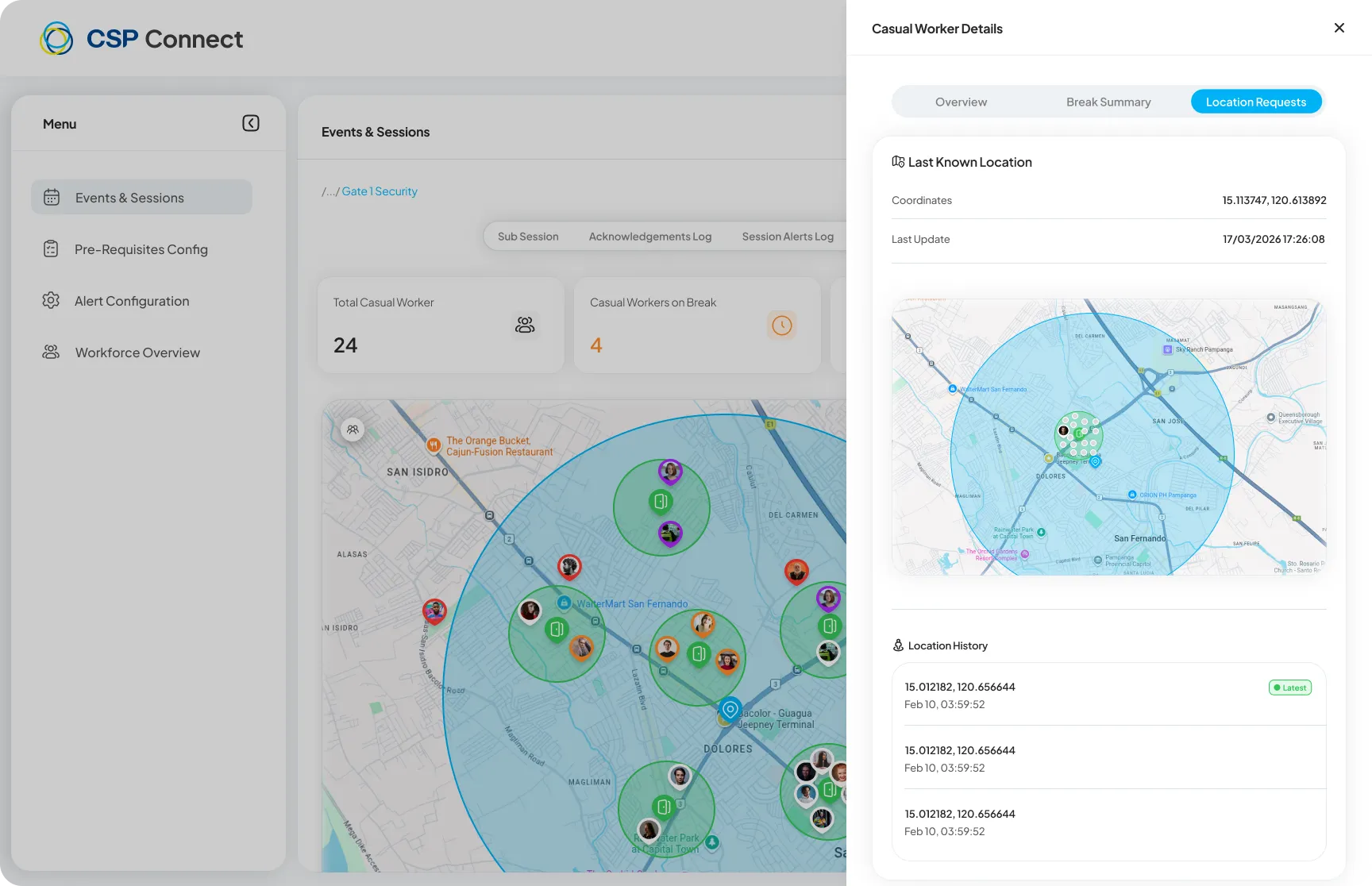Click The Orange Bucket restaurant marker
The width and height of the screenshot is (1372, 886).
point(434,445)
